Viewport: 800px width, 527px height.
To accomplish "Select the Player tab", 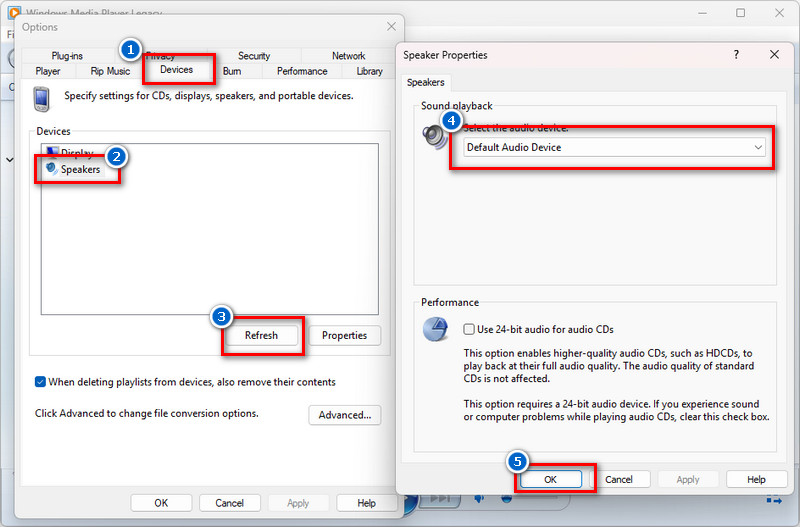I will click(x=48, y=71).
